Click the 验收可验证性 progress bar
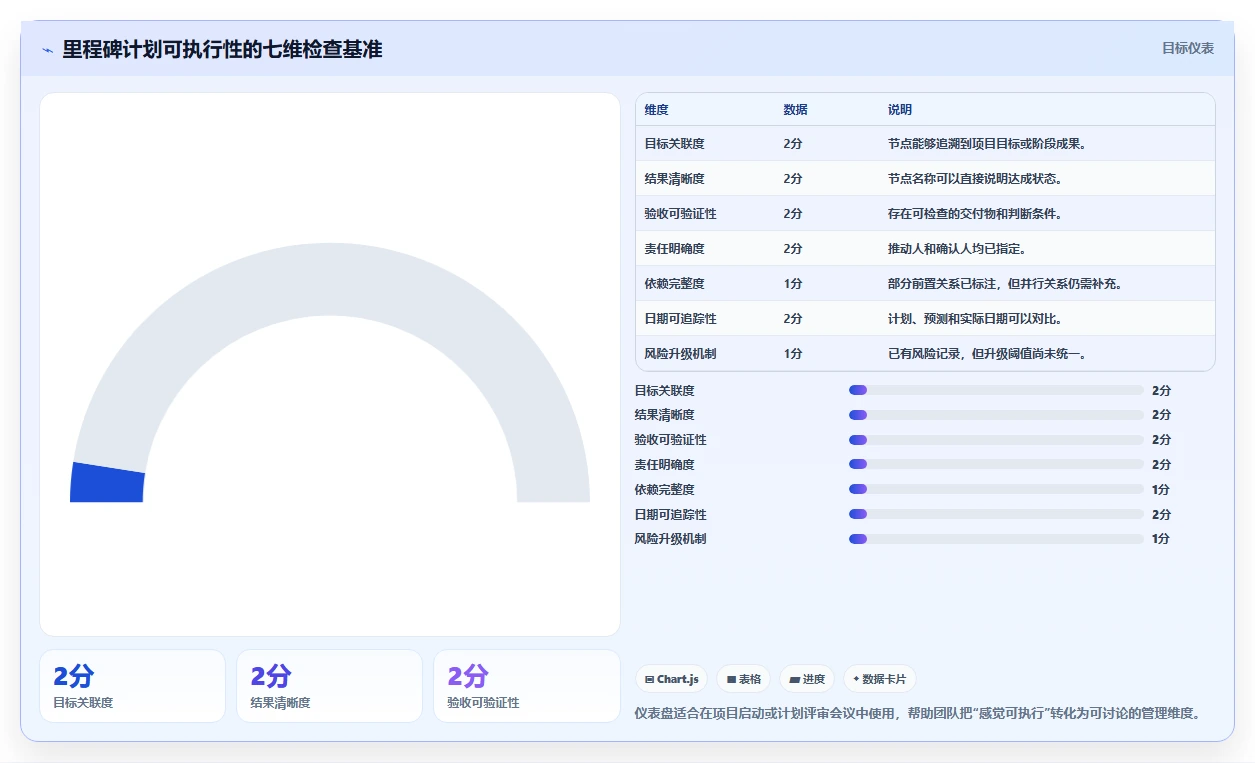1255x763 pixels. 996,440
